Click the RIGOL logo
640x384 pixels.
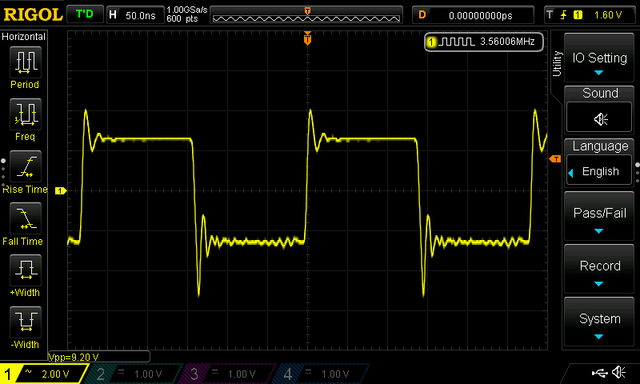click(33, 15)
